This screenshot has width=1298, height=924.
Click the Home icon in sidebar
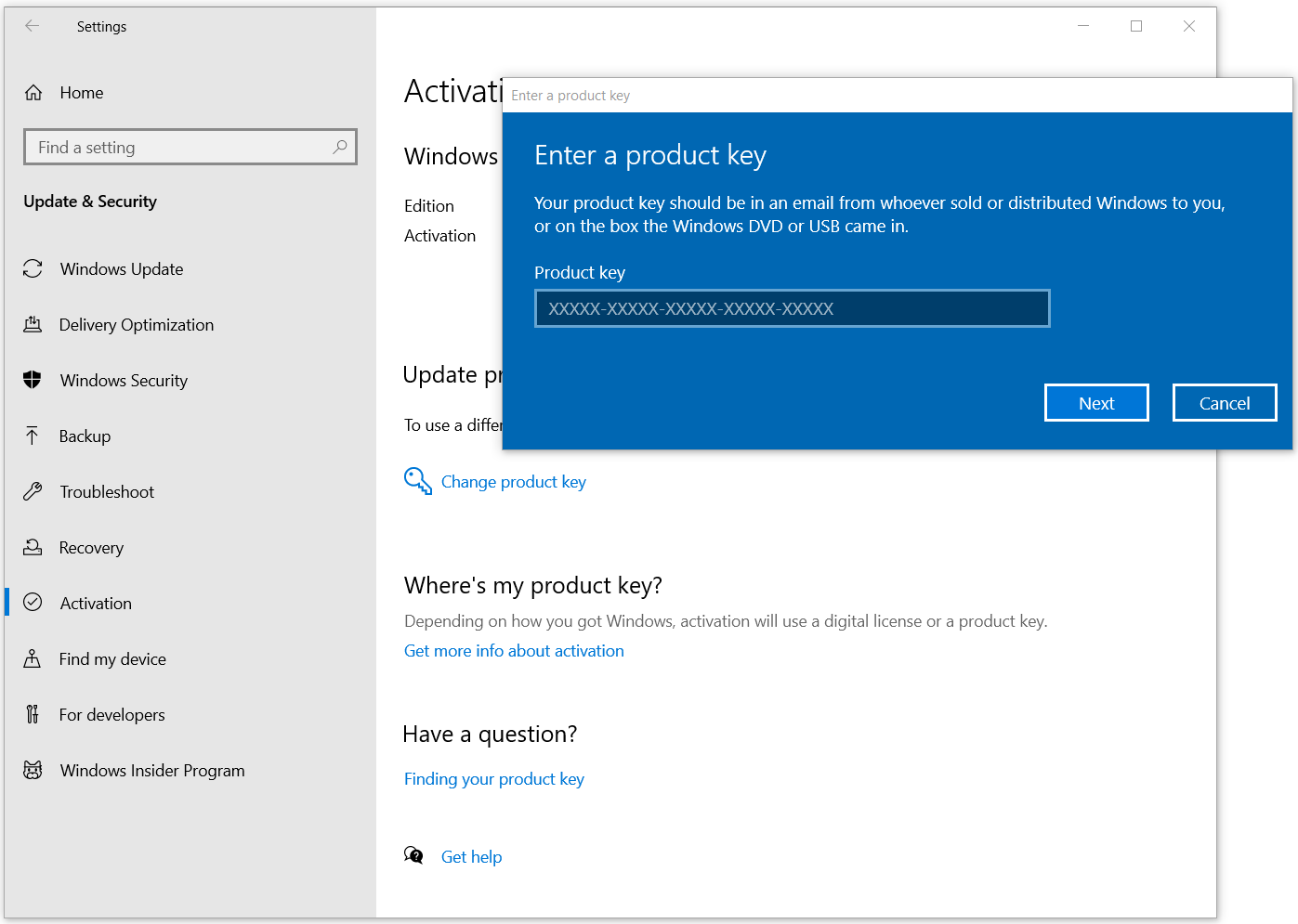click(x=33, y=93)
